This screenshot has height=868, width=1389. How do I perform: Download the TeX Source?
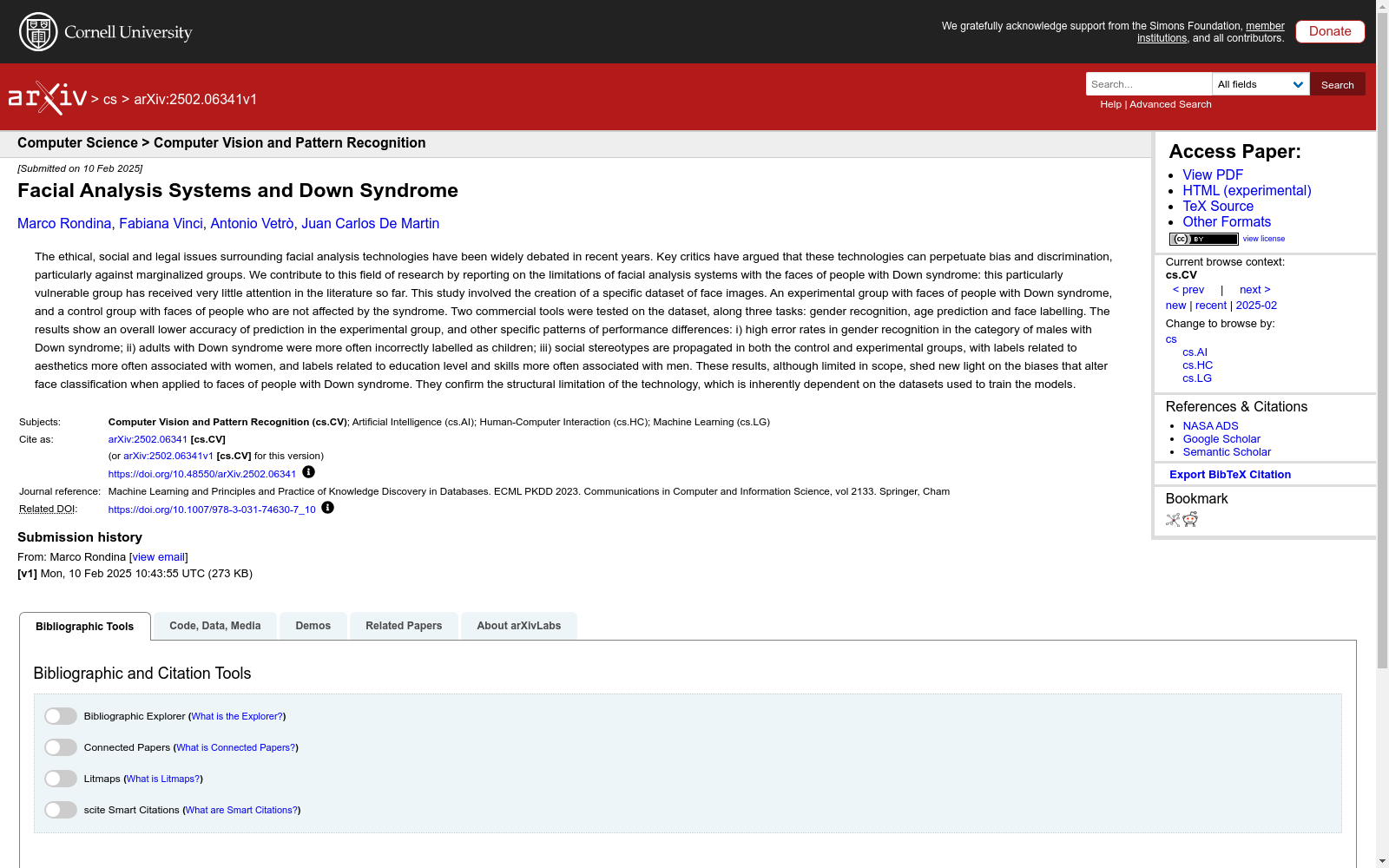click(x=1218, y=207)
